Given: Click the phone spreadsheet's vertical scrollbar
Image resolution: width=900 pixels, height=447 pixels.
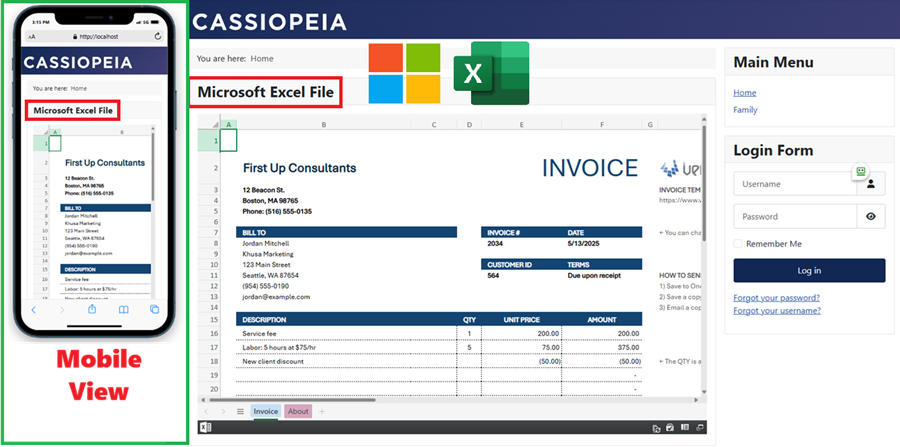Looking at the screenshot, I should coord(153,166).
